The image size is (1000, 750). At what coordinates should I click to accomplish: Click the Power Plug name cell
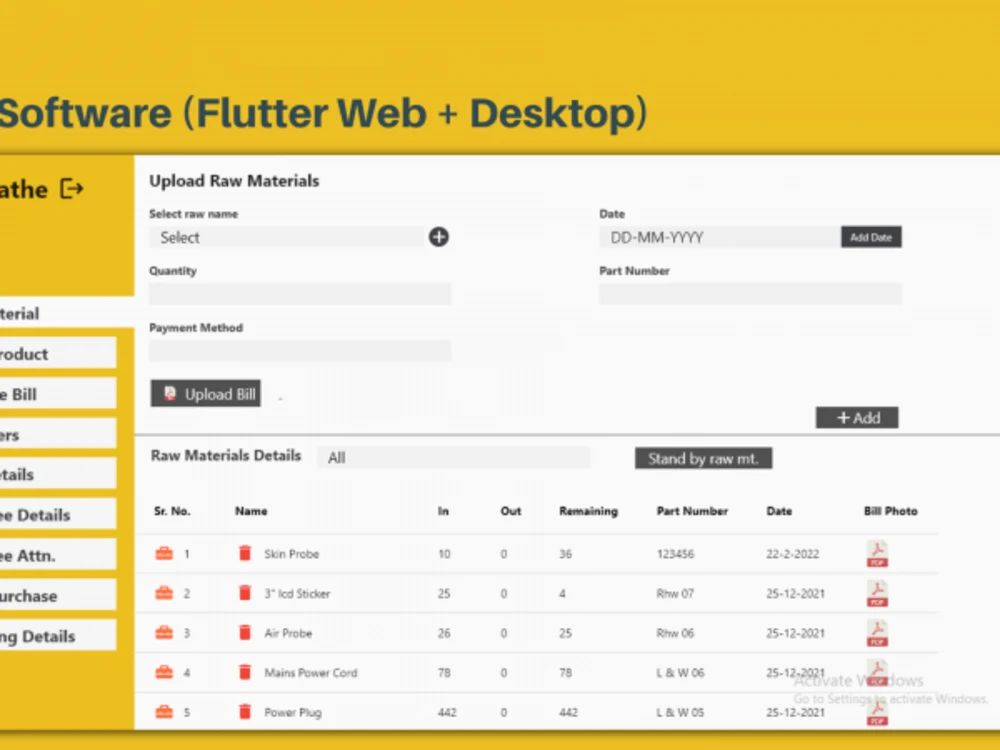click(x=293, y=712)
